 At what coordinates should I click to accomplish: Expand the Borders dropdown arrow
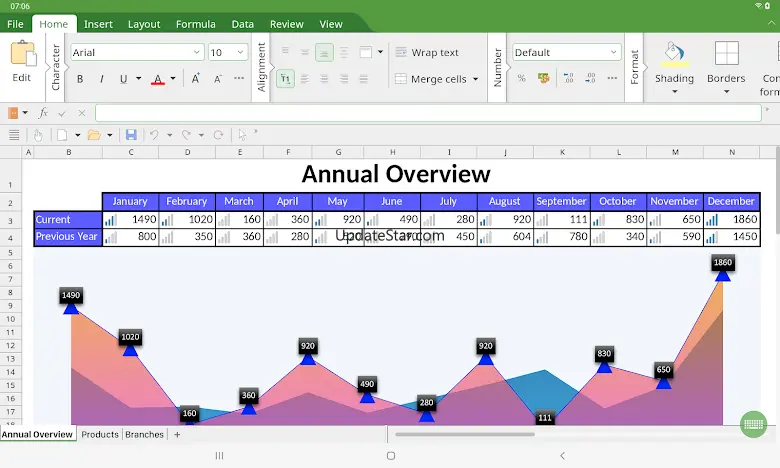pos(726,92)
